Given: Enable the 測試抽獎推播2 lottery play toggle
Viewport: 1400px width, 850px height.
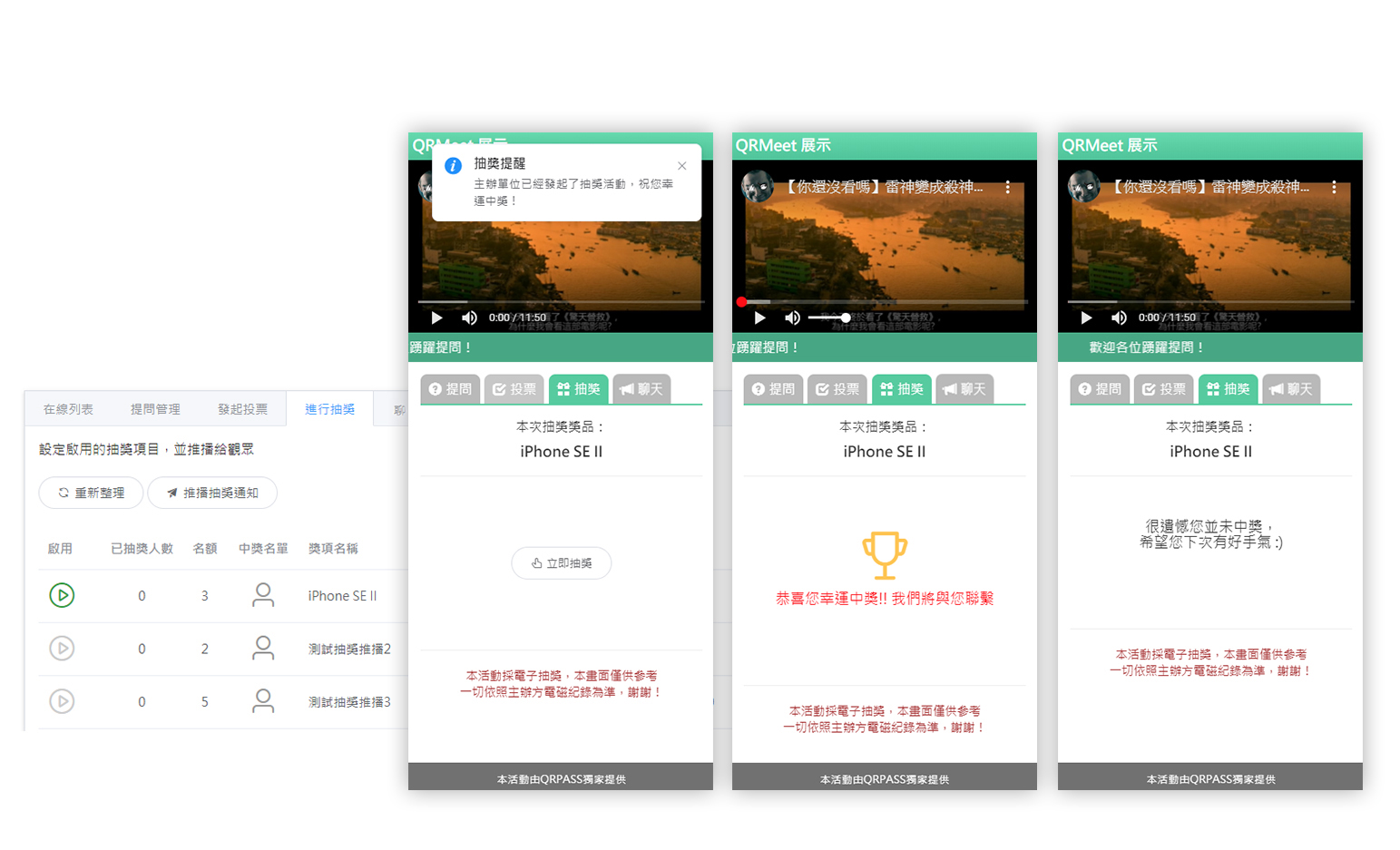Looking at the screenshot, I should point(62,648).
